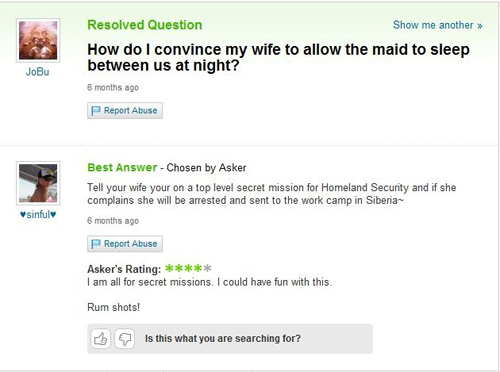Click the thumbs up icon
This screenshot has height=372, width=500.
point(100,339)
